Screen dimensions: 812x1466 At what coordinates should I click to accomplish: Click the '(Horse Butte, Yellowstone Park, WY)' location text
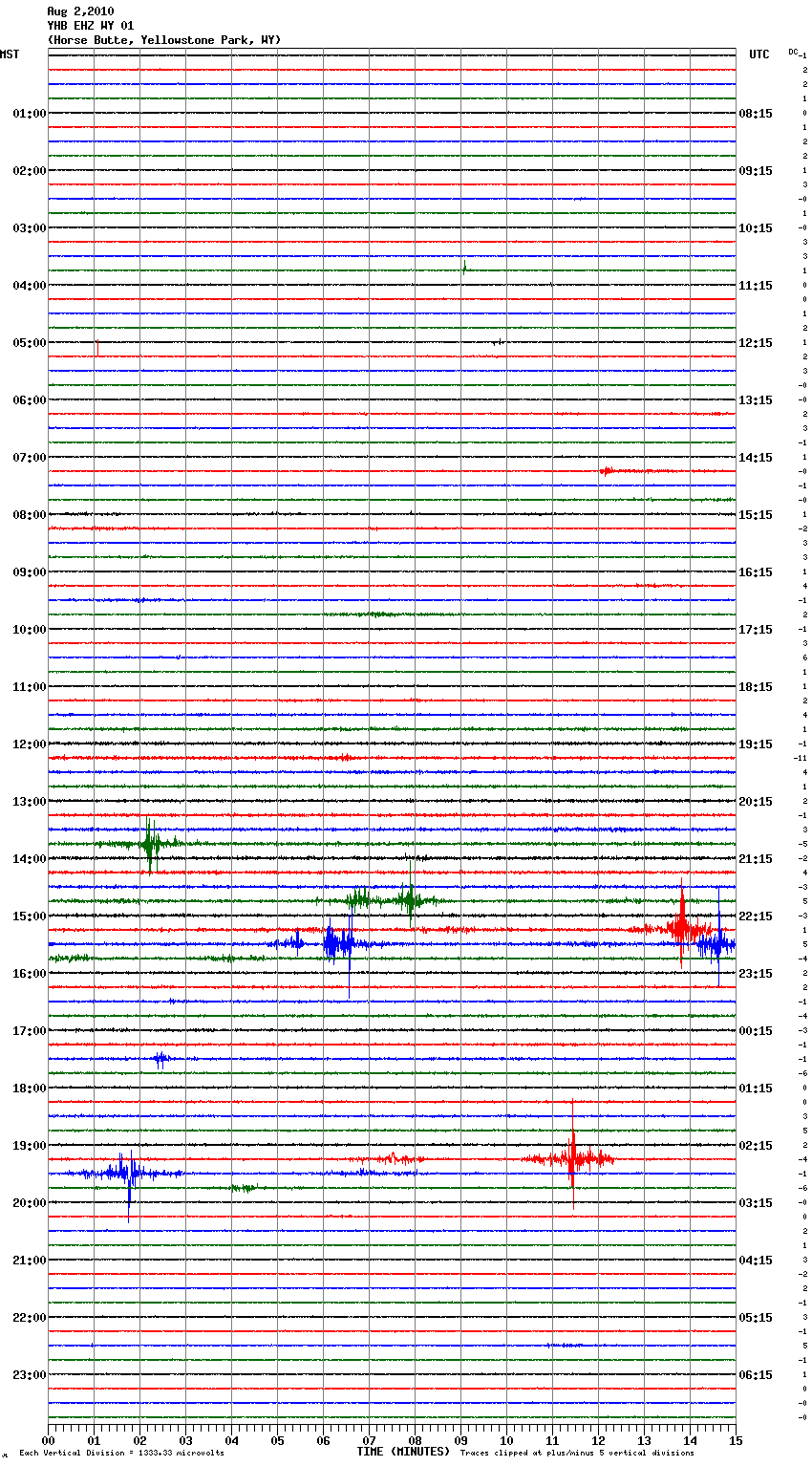click(x=164, y=40)
